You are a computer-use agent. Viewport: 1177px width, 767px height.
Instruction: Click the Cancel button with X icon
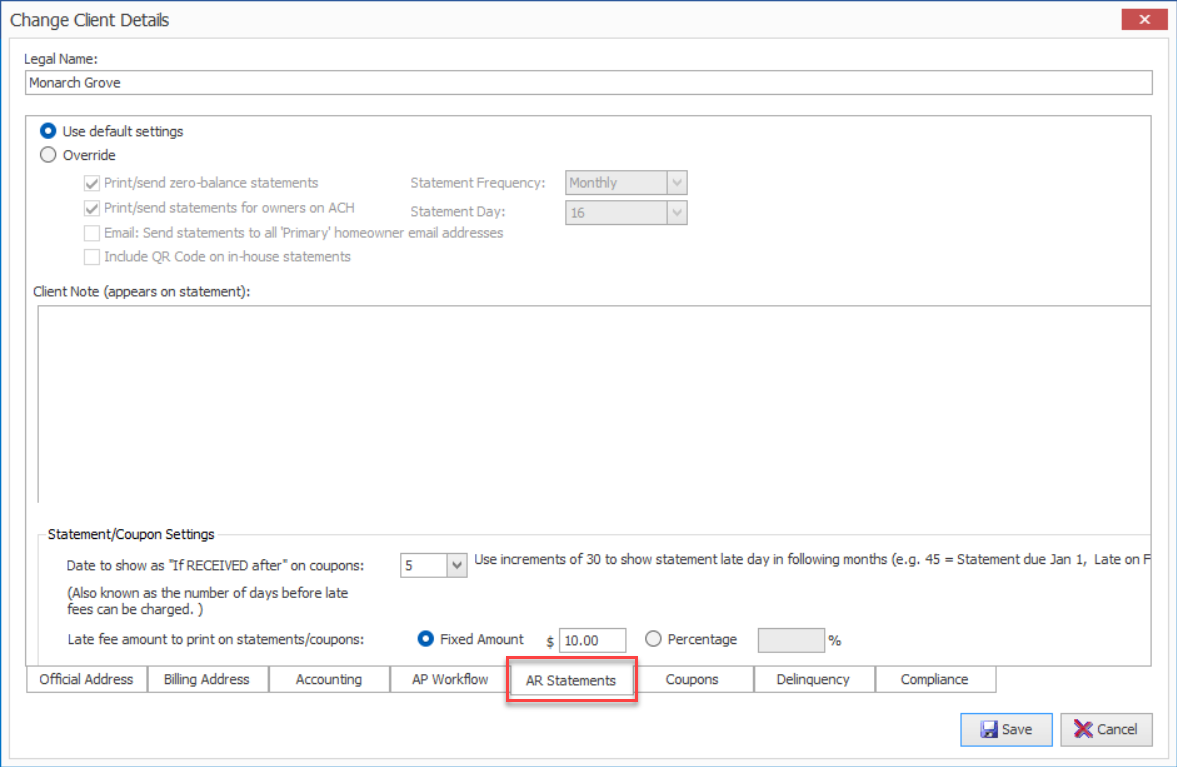[x=1106, y=729]
